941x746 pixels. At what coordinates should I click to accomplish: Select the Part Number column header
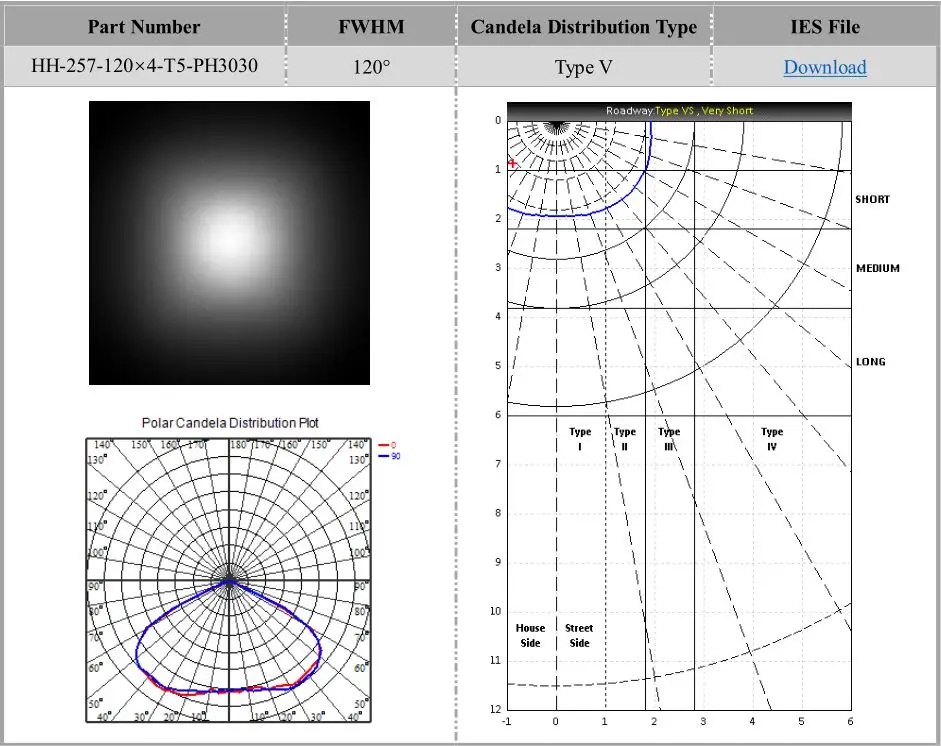(144, 27)
